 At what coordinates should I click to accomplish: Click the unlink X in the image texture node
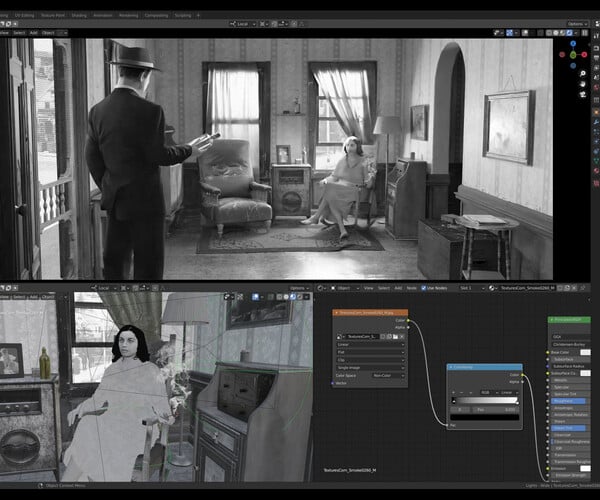tap(402, 337)
